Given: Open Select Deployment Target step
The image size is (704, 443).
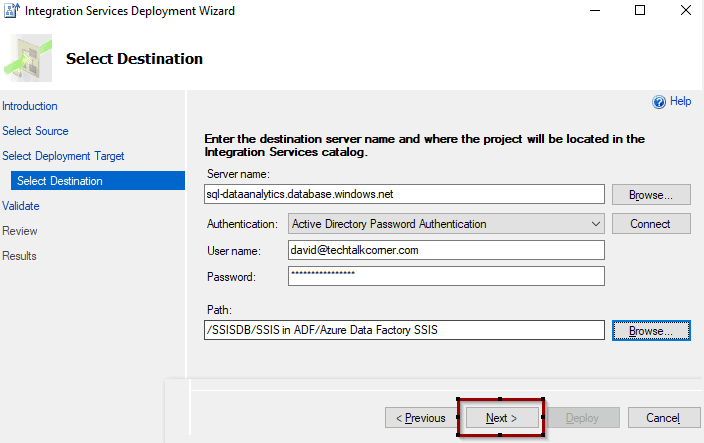Looking at the screenshot, I should [63, 156].
